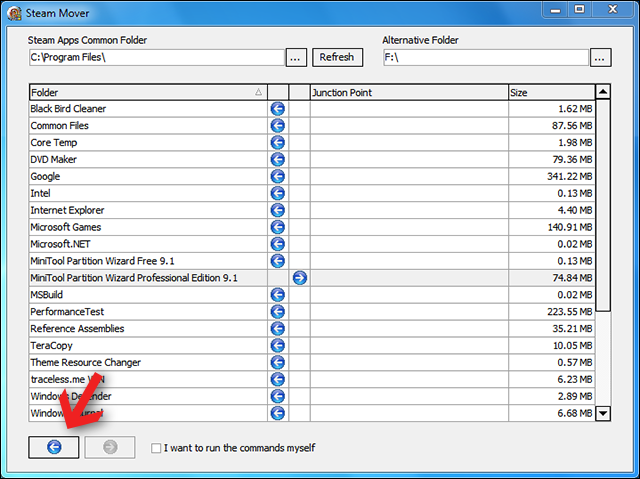The width and height of the screenshot is (640, 479).
Task: Click the 35.21 MB size cell
Action: click(552, 329)
